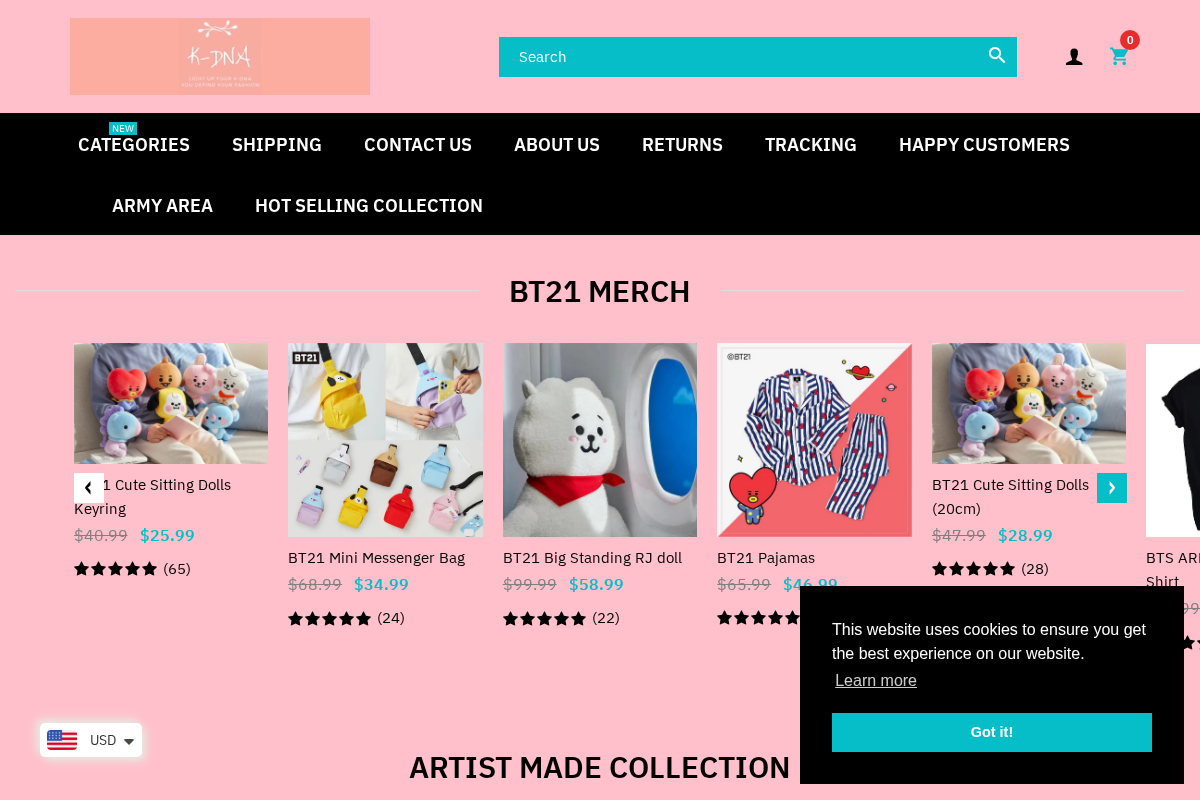Click the K-DNA store logo
This screenshot has height=800, width=1200.
click(219, 56)
